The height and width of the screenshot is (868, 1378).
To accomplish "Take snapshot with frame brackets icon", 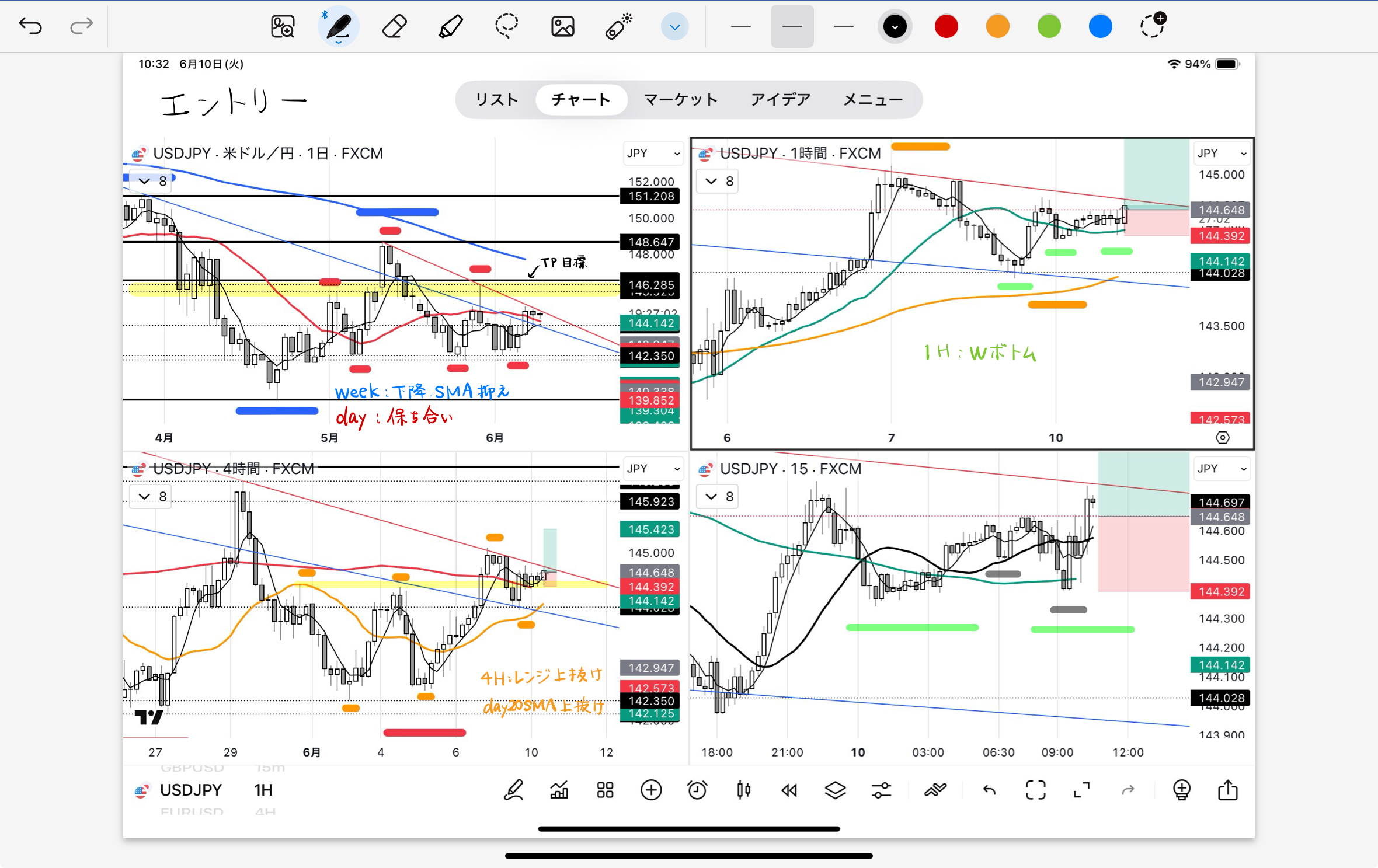I will tap(1036, 790).
